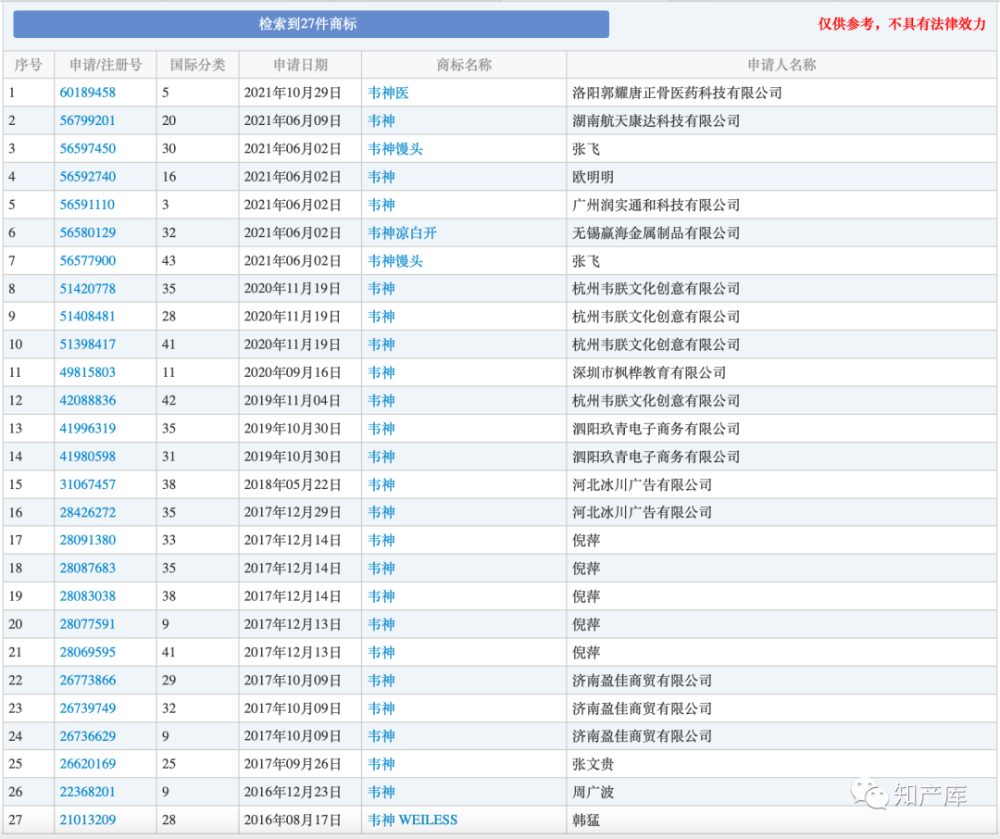Image resolution: width=1000 pixels, height=839 pixels.
Task: Open application number 28069595
Action: pos(87,652)
